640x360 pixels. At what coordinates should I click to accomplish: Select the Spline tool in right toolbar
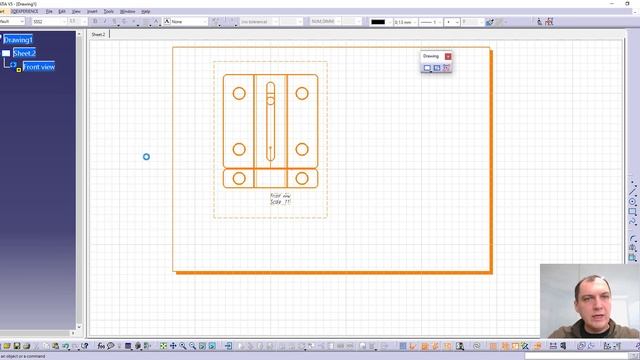click(x=633, y=222)
